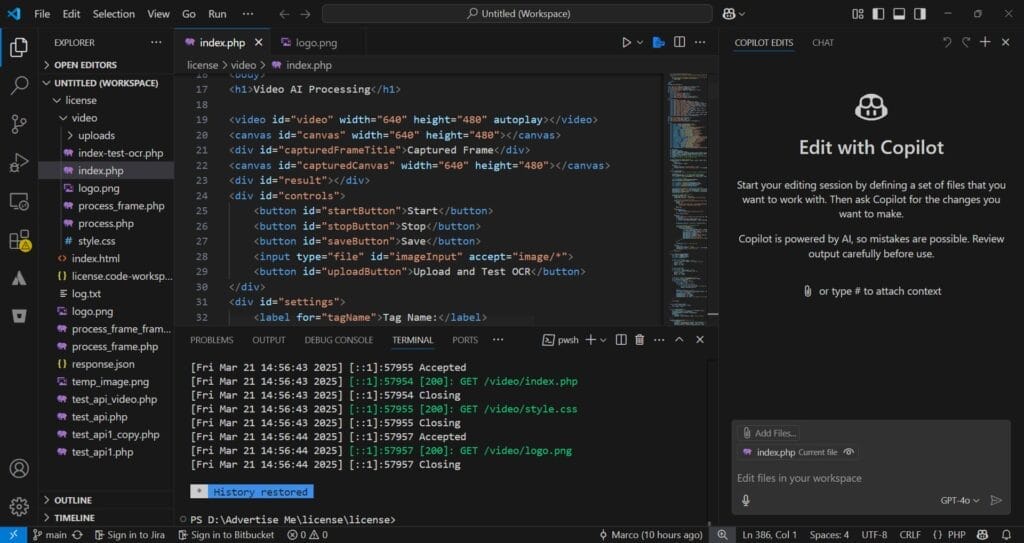This screenshot has height=543, width=1024.
Task: Open Run and Debug view
Action: [x=19, y=163]
